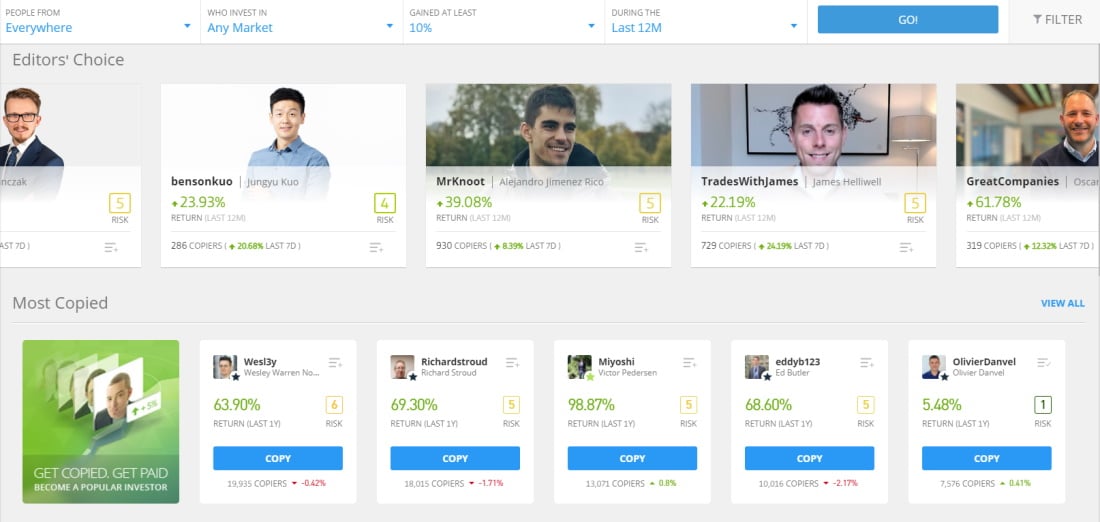
Task: Add Richardstroud to watchlist icon
Action: tap(513, 363)
